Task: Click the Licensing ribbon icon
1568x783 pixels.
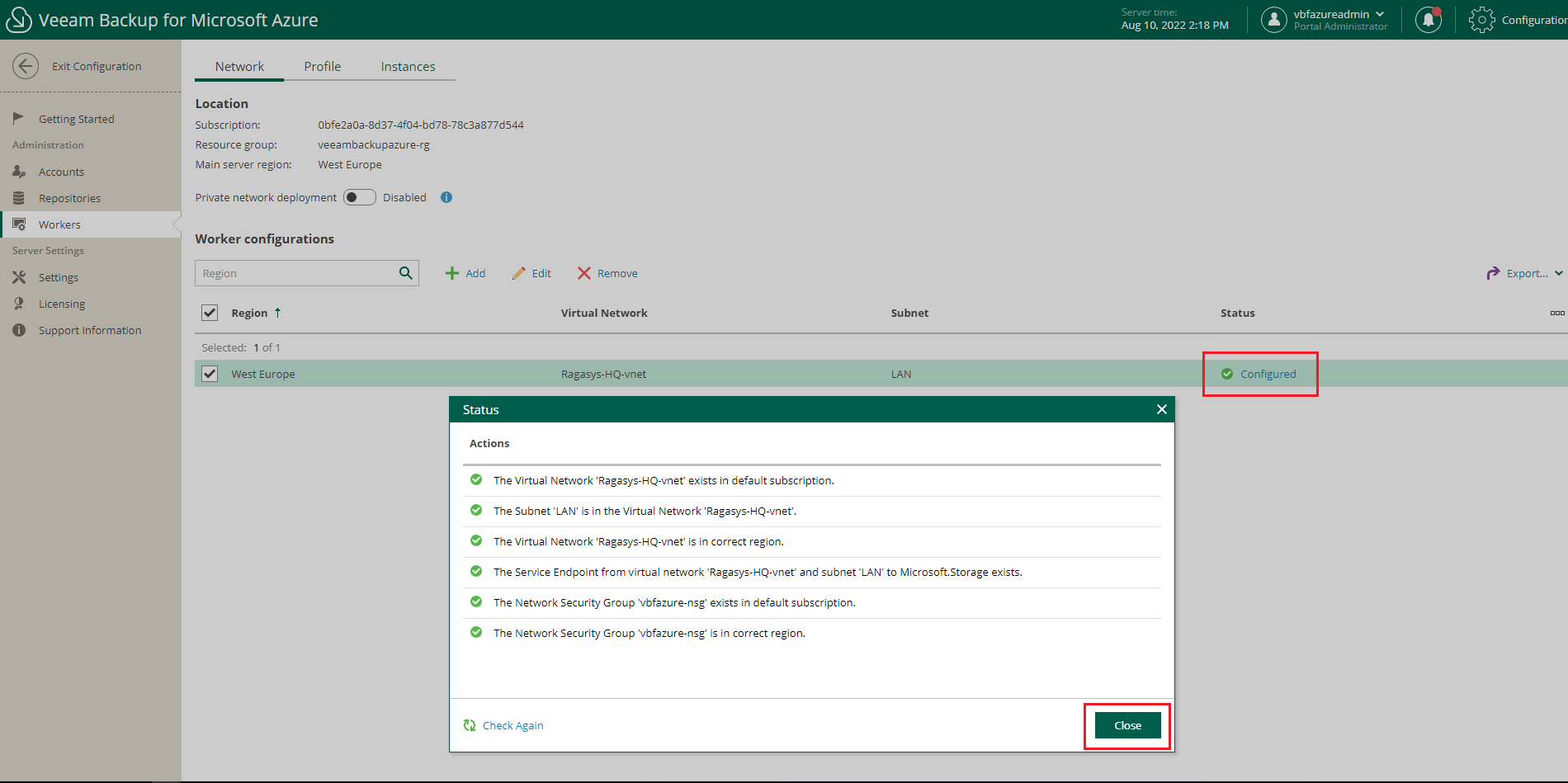Action: coord(19,304)
